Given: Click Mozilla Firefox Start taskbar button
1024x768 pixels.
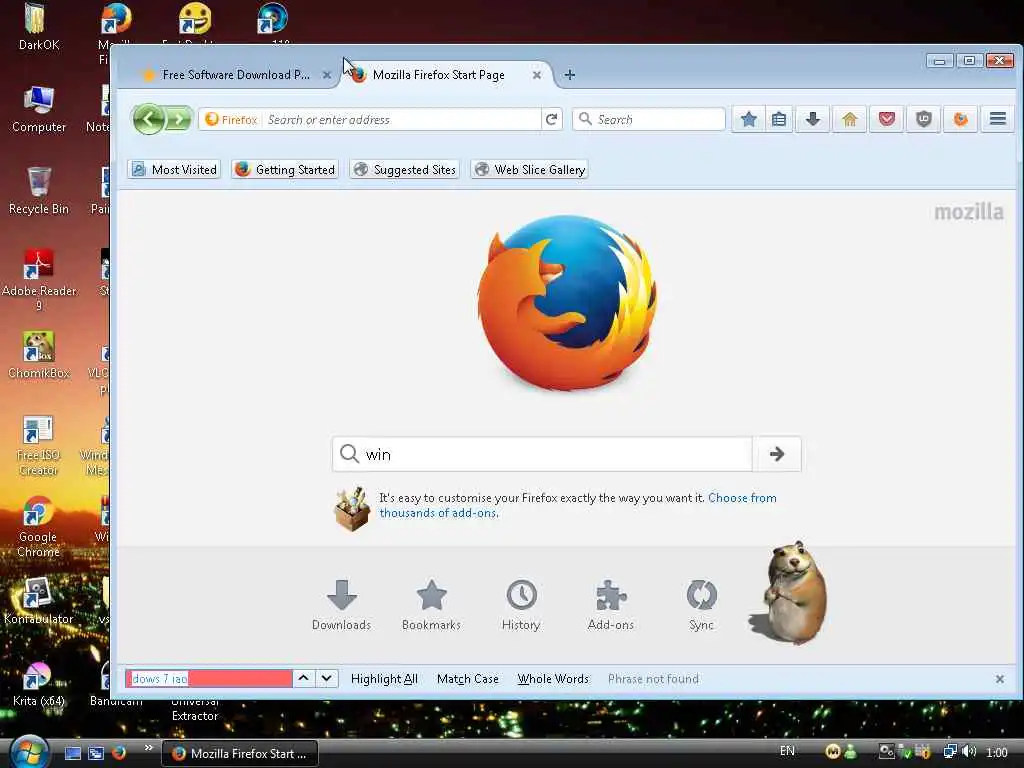Looking at the screenshot, I should pyautogui.click(x=240, y=754).
